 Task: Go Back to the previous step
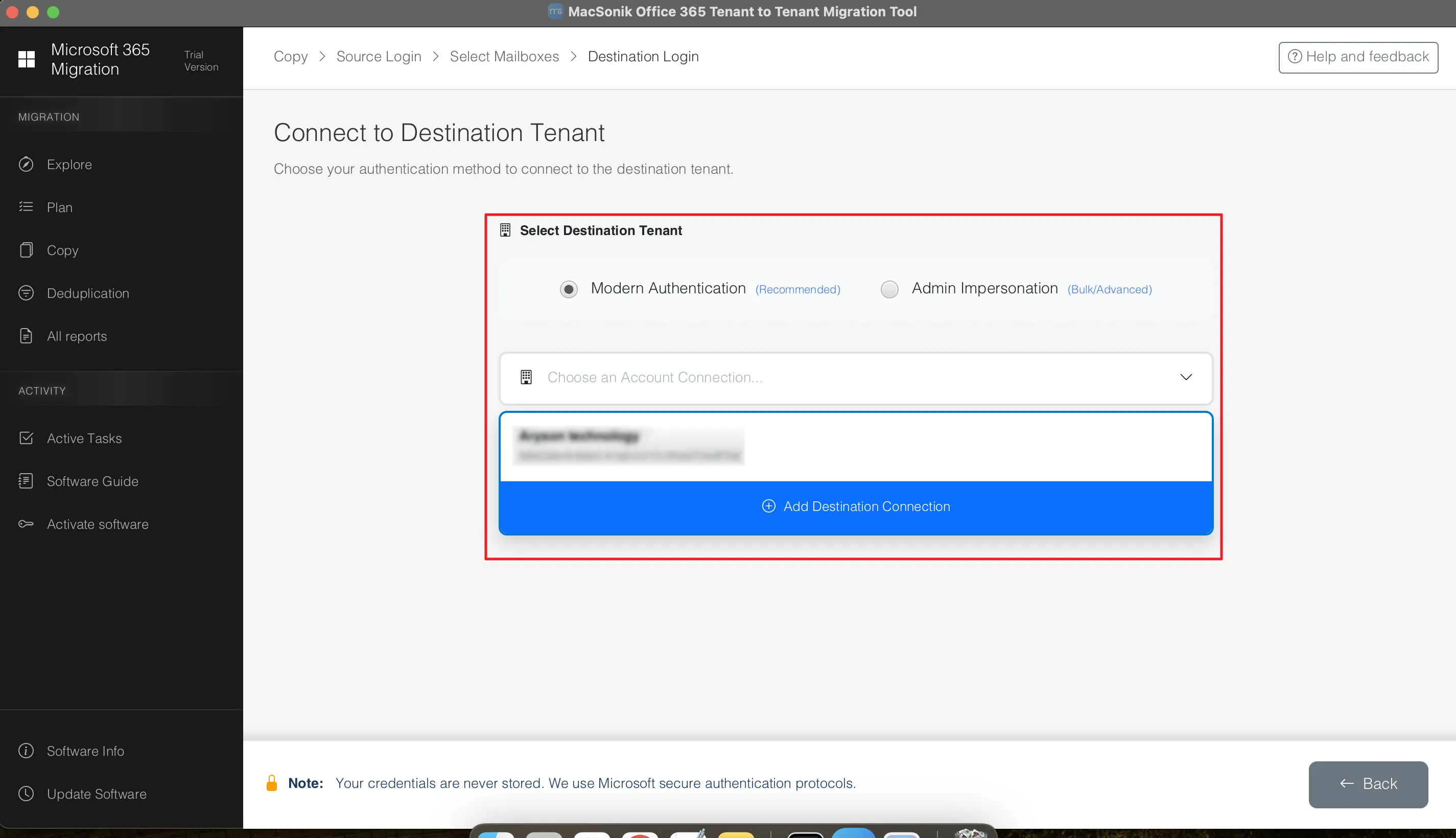click(x=1368, y=784)
